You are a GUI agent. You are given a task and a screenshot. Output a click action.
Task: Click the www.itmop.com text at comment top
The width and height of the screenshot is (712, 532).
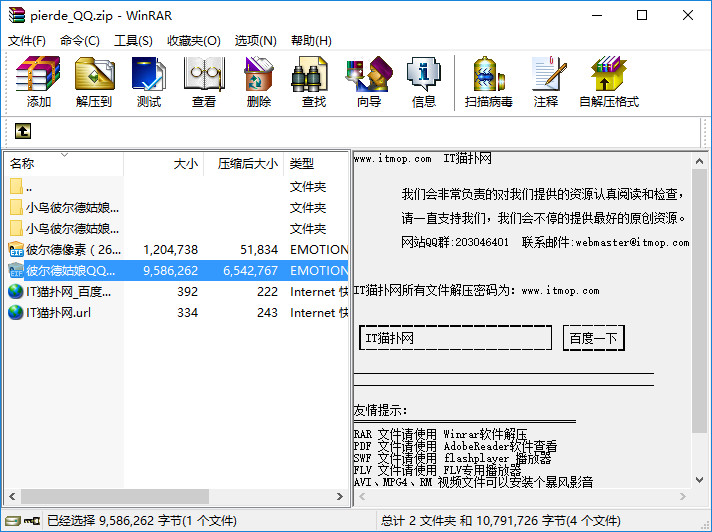click(392, 159)
